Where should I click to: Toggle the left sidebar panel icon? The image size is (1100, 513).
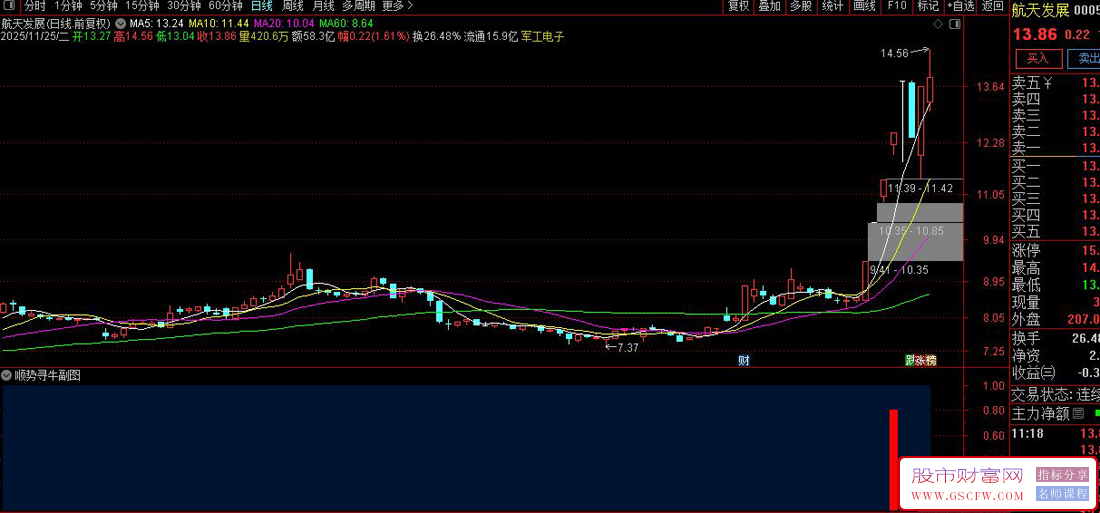[x=8, y=6]
